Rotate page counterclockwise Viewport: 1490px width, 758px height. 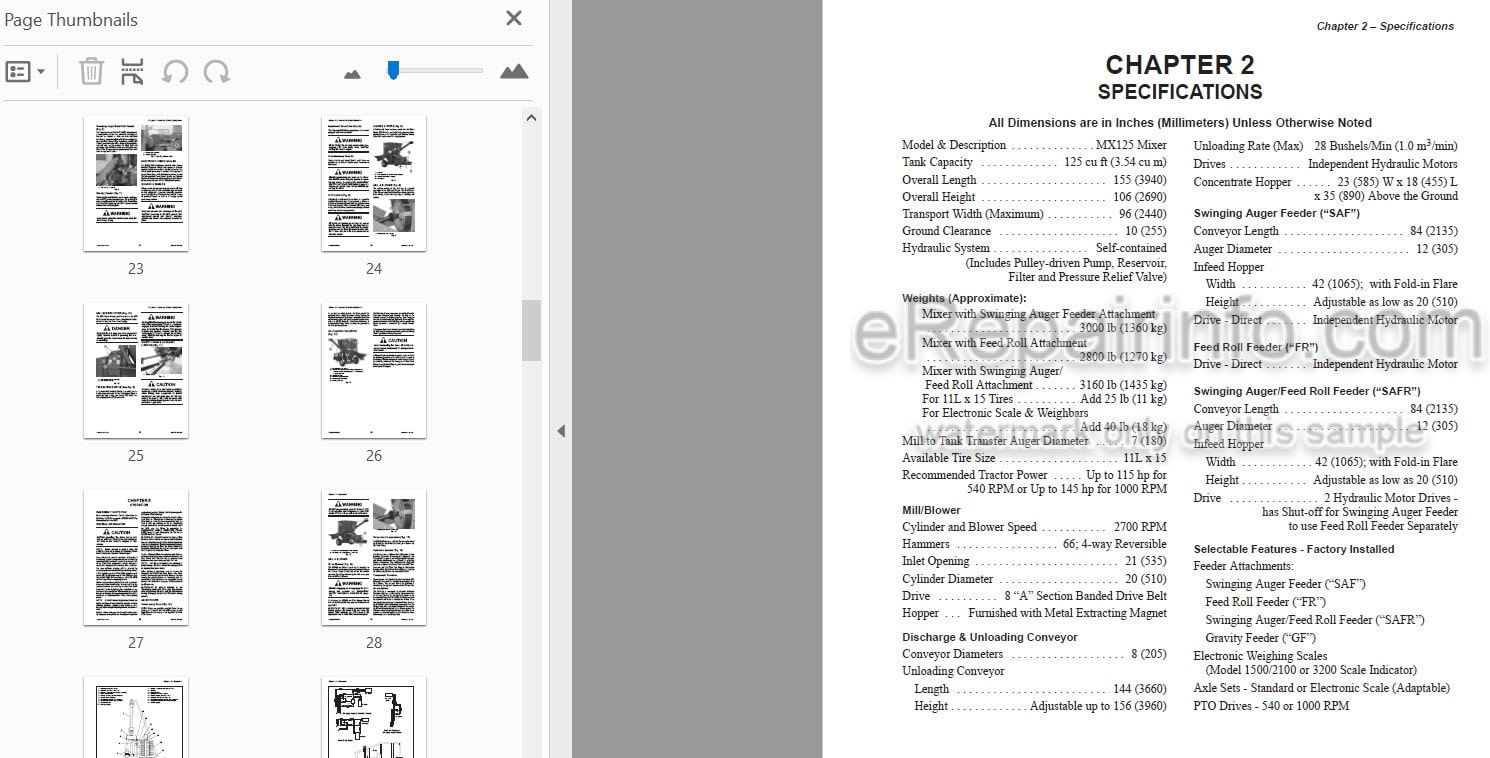coord(175,72)
